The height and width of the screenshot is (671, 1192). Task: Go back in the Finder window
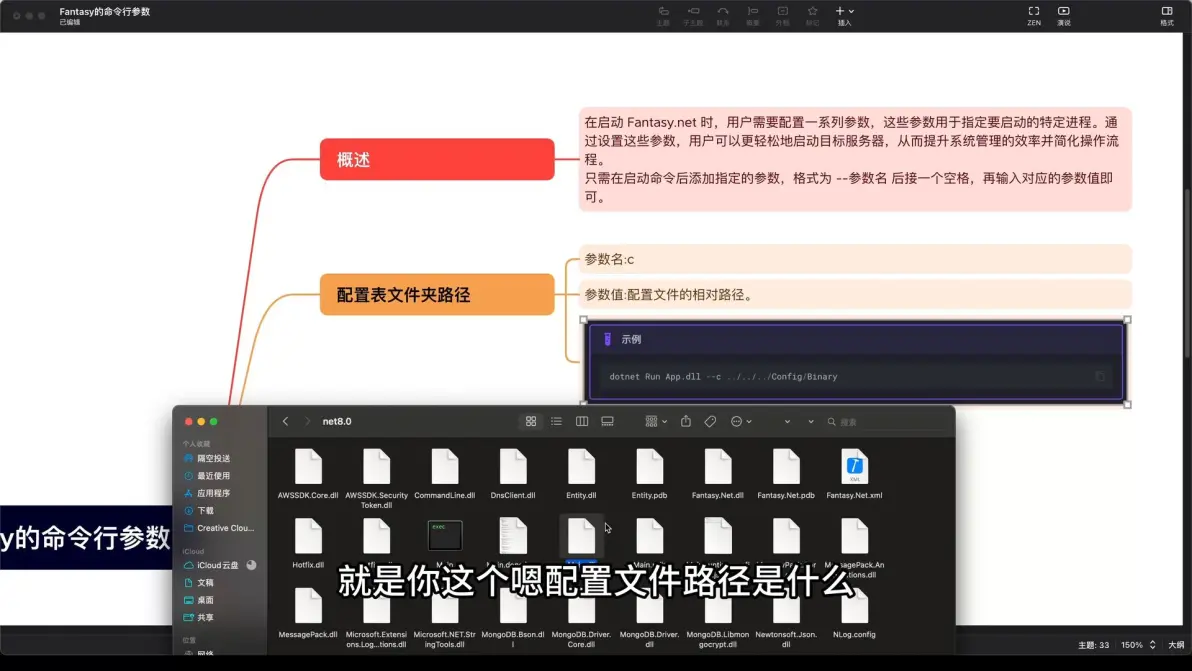point(285,421)
